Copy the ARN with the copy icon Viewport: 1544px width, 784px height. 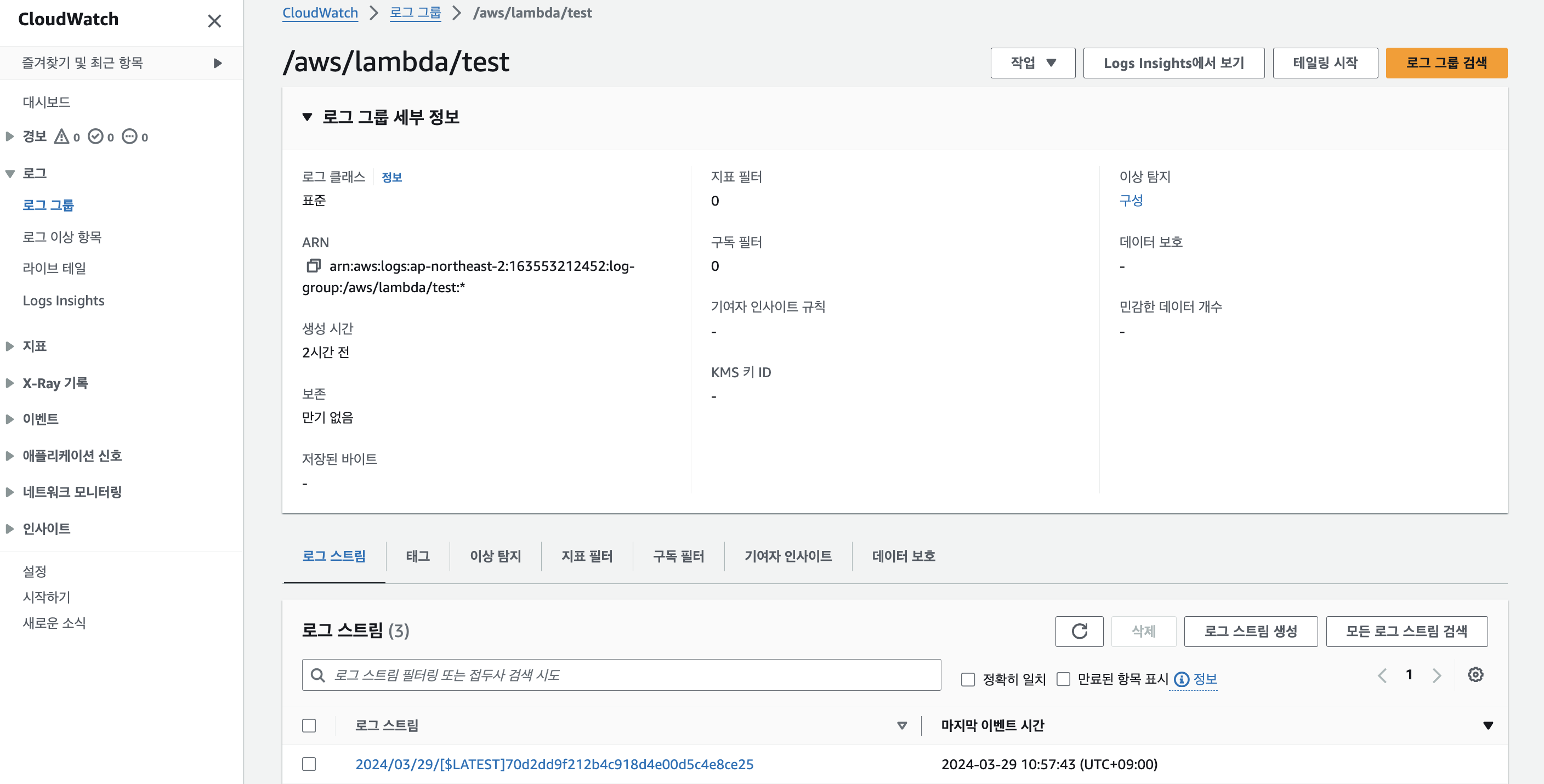click(x=314, y=265)
